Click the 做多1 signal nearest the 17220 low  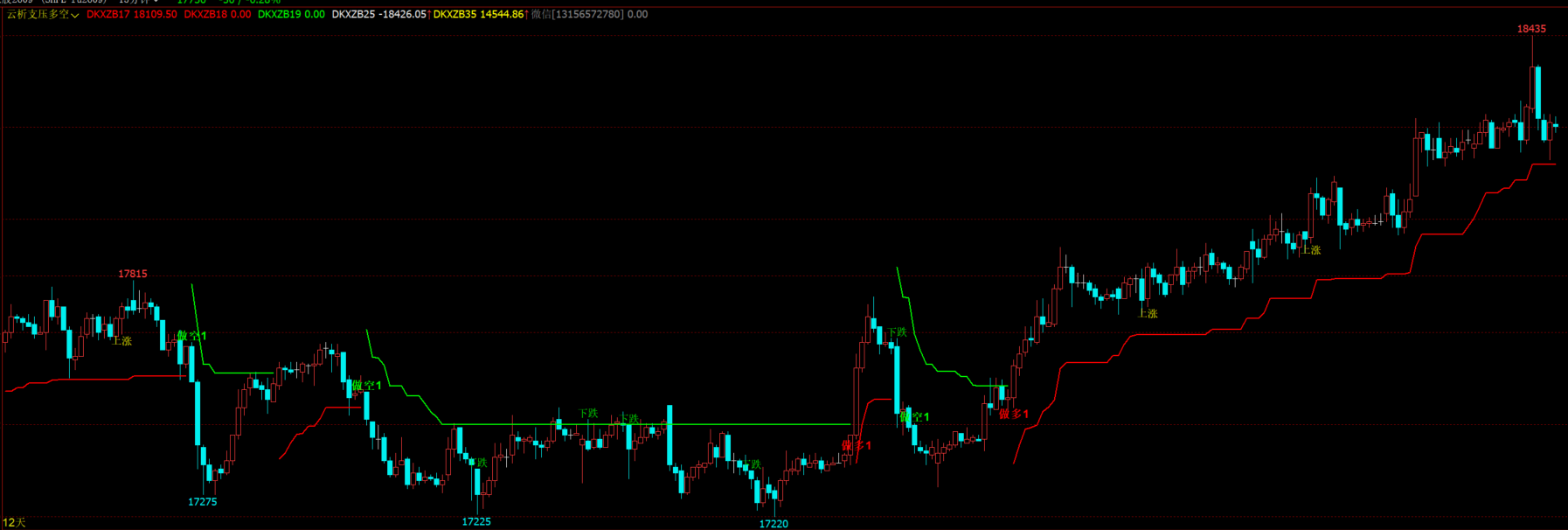click(x=857, y=445)
